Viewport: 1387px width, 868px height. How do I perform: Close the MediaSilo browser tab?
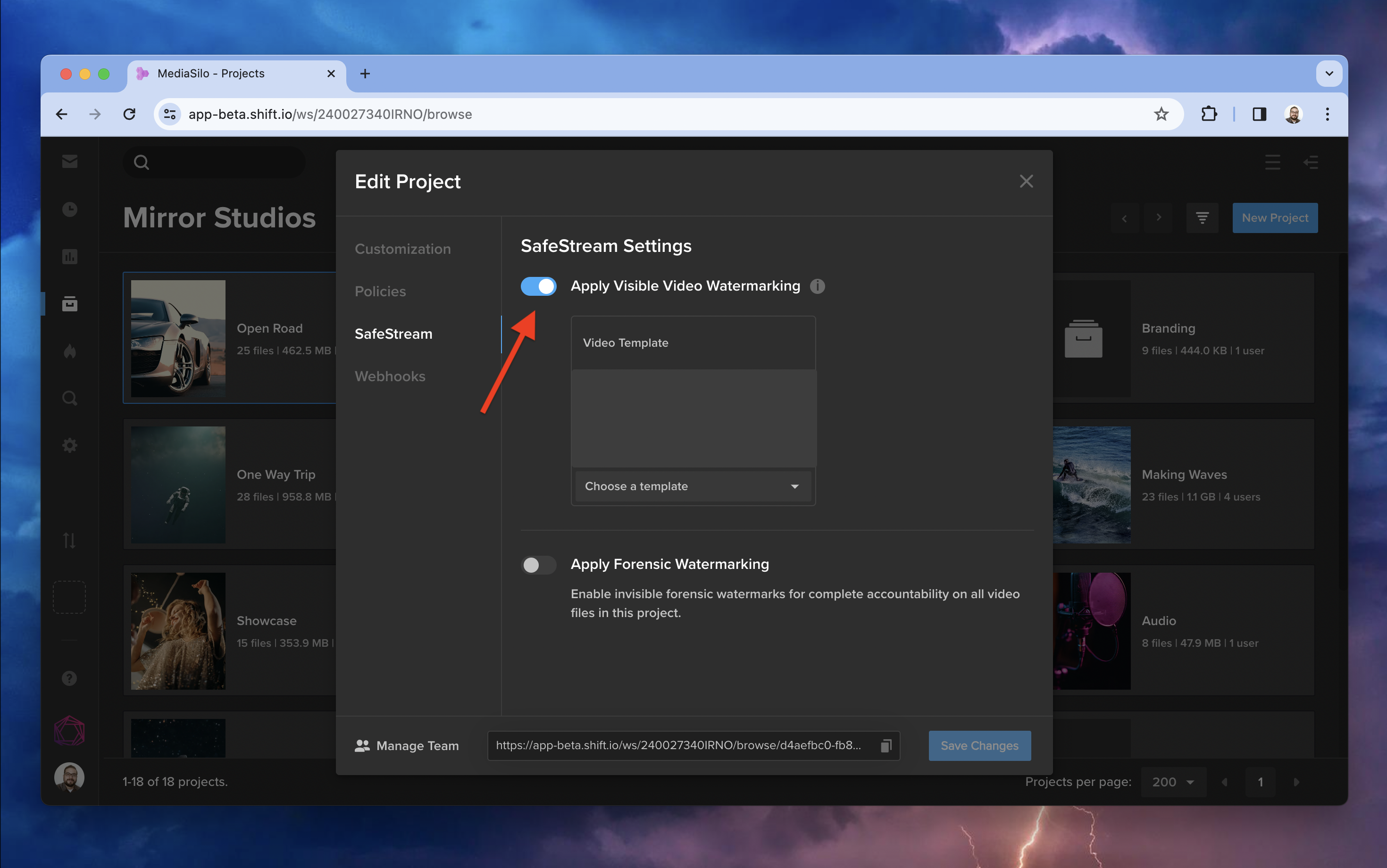point(331,74)
